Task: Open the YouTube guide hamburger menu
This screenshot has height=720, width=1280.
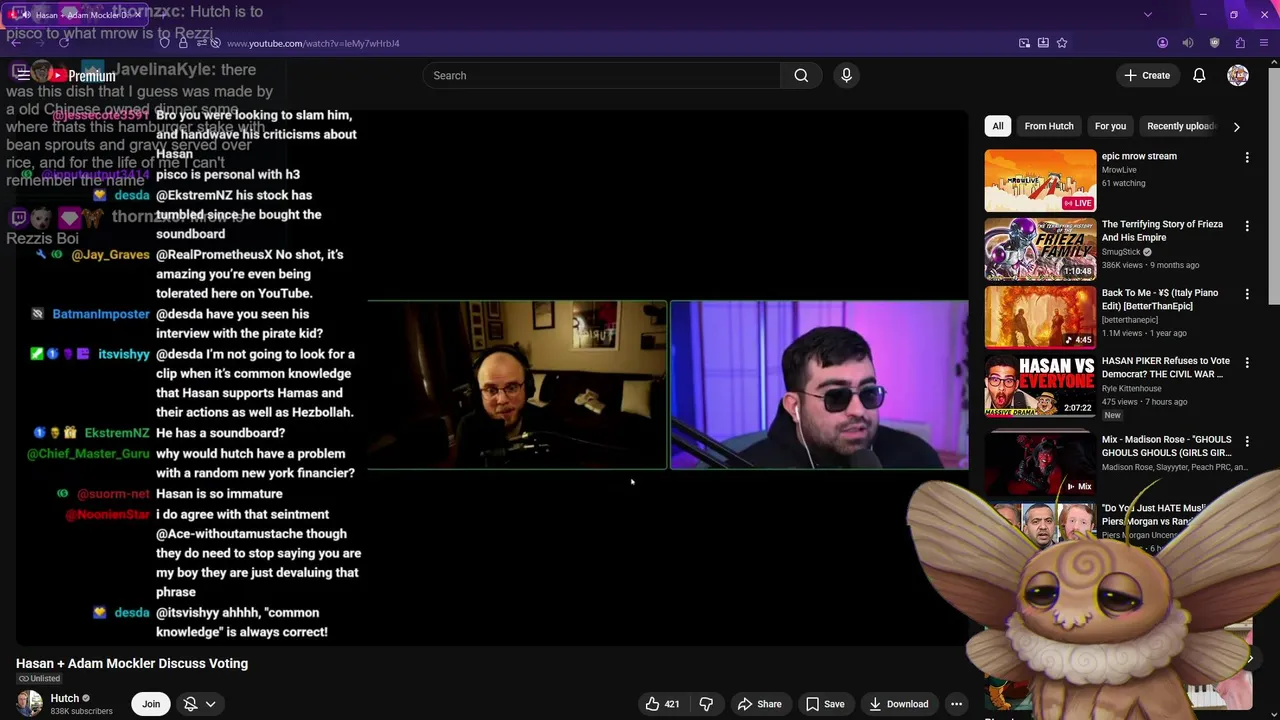Action: pos(22,75)
